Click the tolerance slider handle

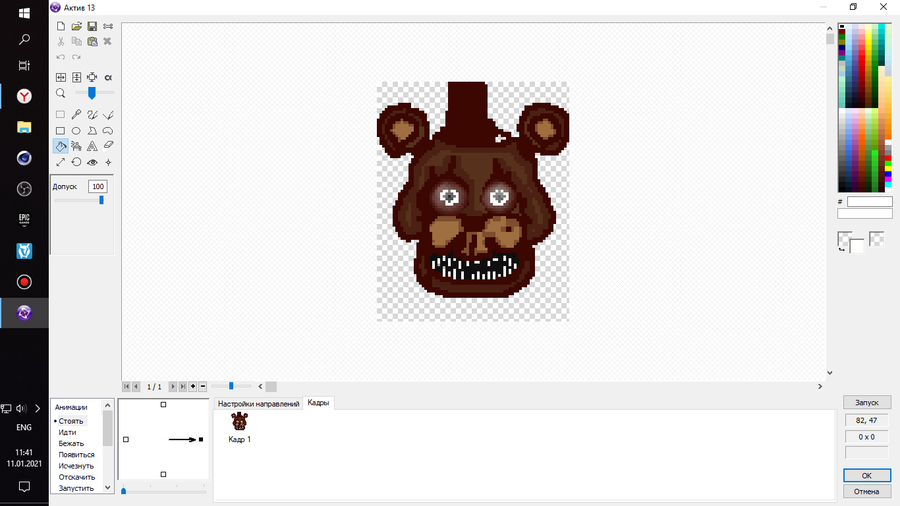pos(101,200)
